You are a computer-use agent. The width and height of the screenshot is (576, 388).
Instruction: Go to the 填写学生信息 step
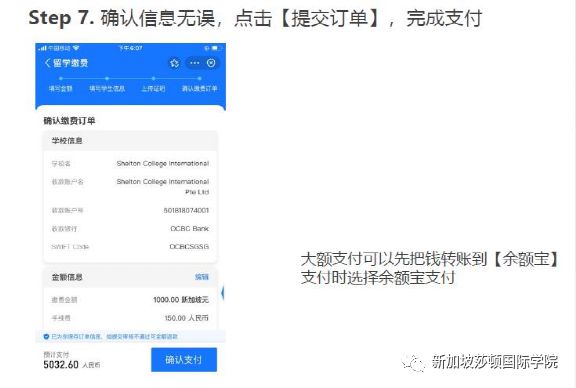pyautogui.click(x=107, y=89)
